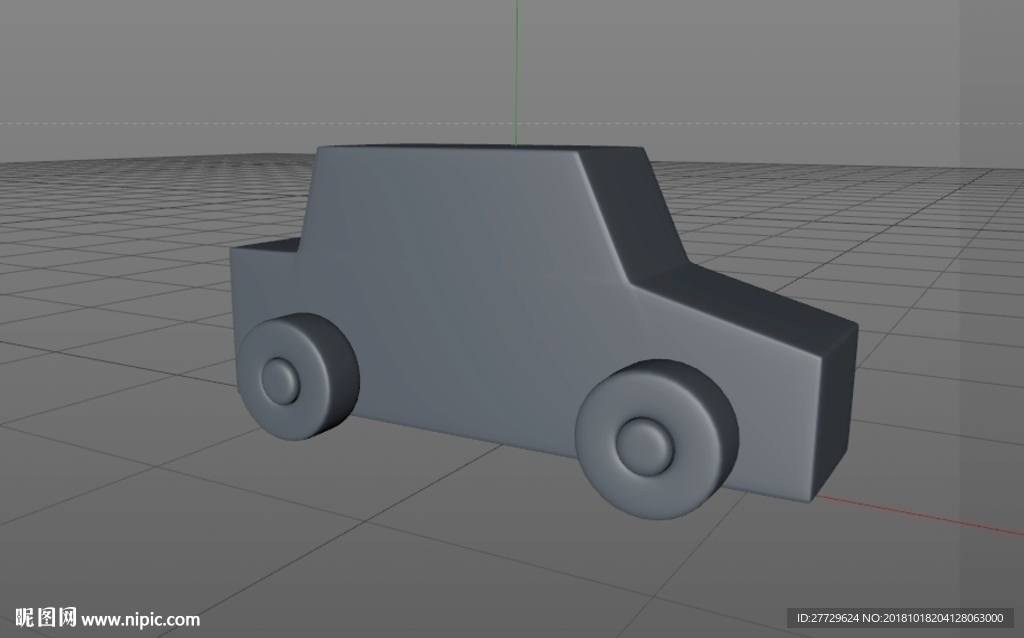Select the rear wheel near car's short trunk
The image size is (1024, 638).
(x=298, y=376)
